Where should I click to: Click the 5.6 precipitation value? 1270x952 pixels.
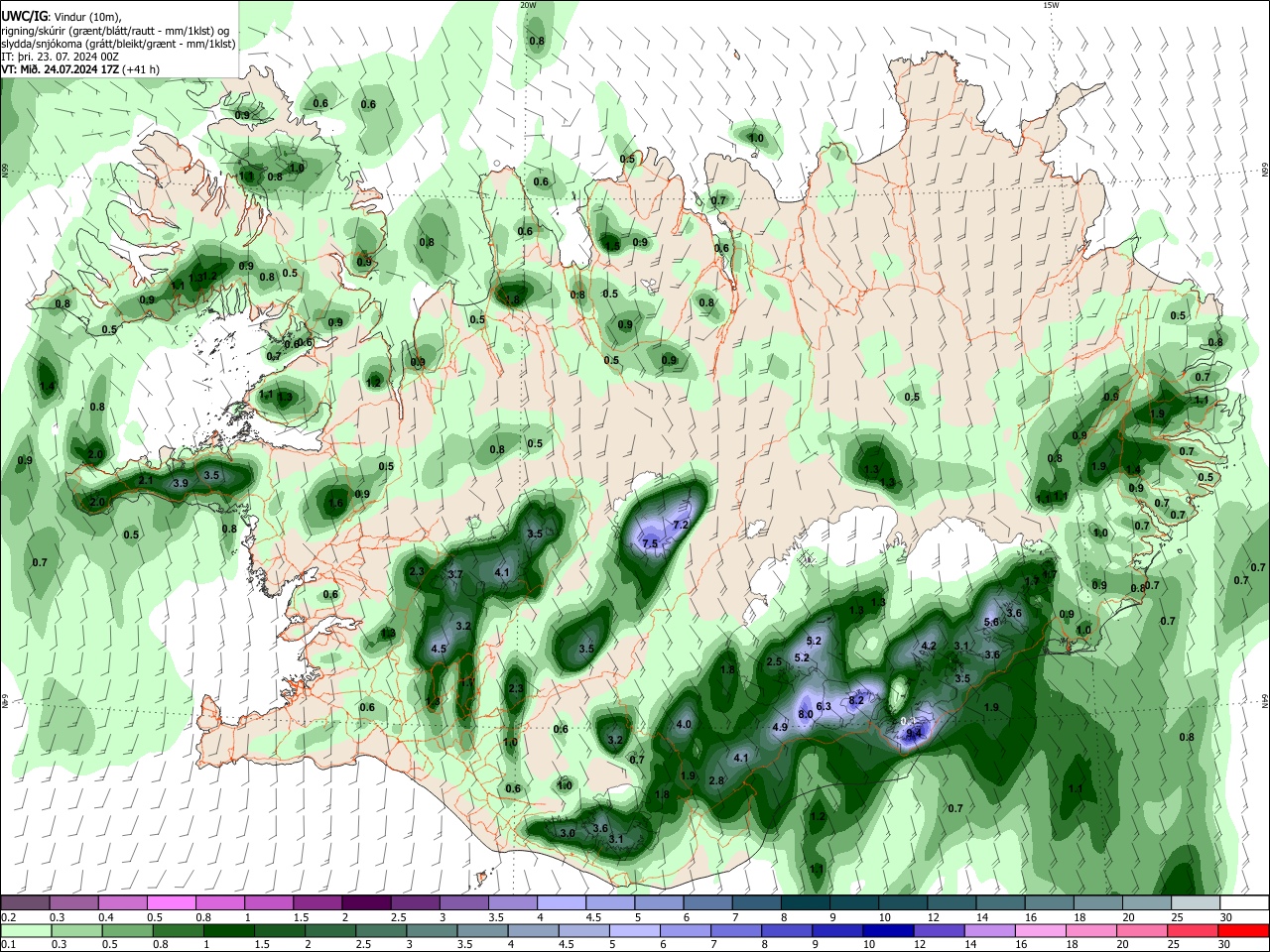pos(990,623)
